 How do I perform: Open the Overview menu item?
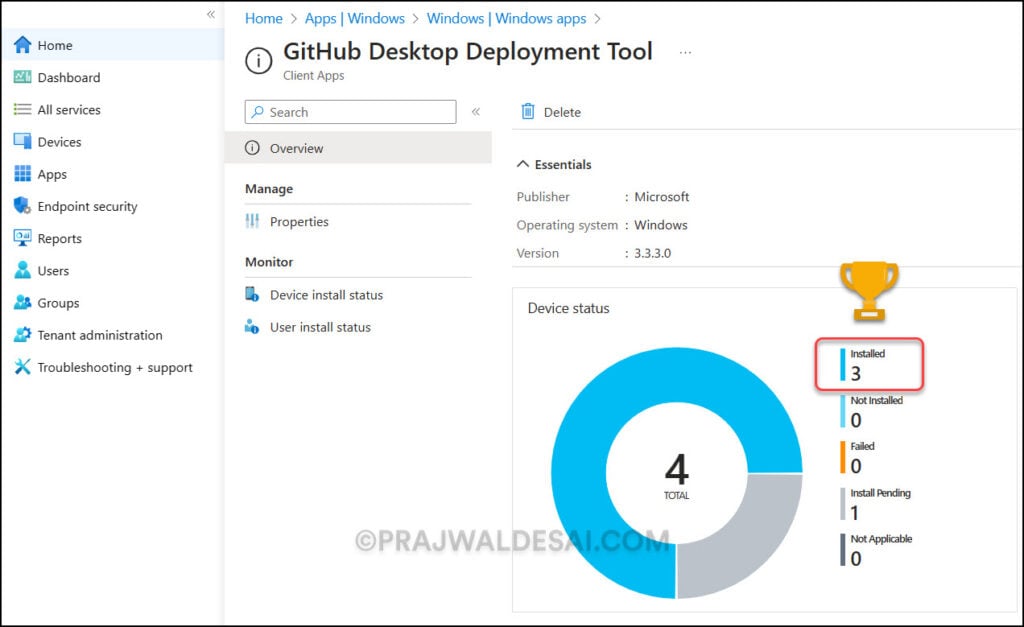[358, 148]
